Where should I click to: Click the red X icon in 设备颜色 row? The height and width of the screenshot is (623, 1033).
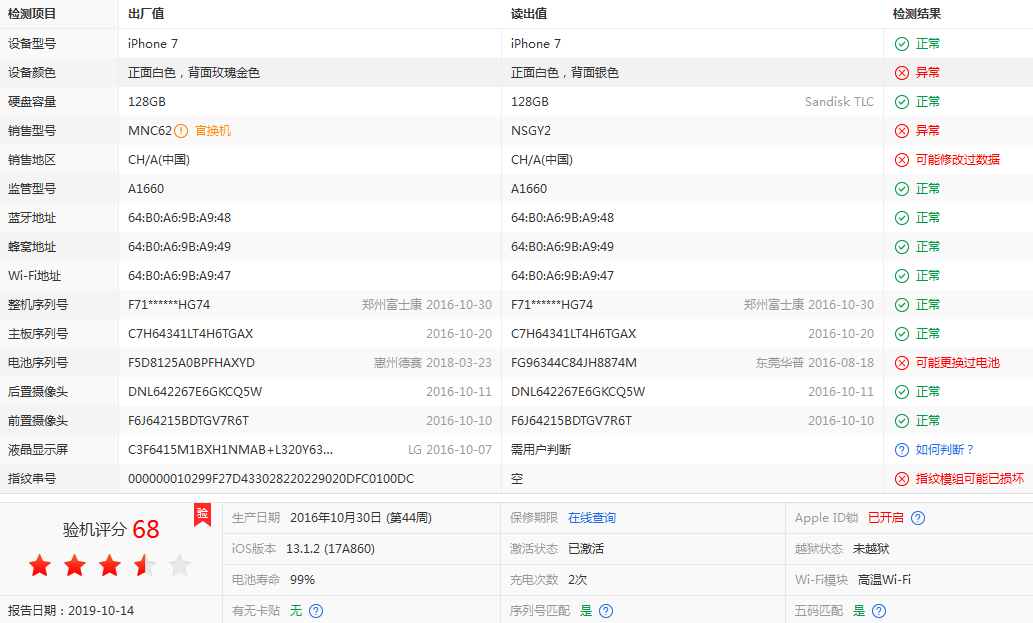(x=902, y=73)
